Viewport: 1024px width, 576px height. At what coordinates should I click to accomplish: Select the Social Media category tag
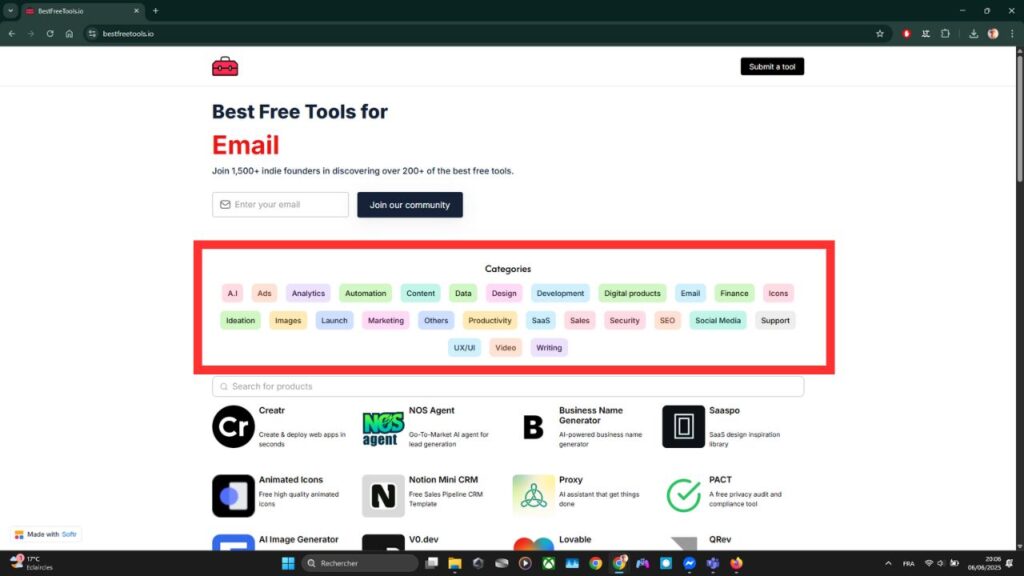pos(718,321)
